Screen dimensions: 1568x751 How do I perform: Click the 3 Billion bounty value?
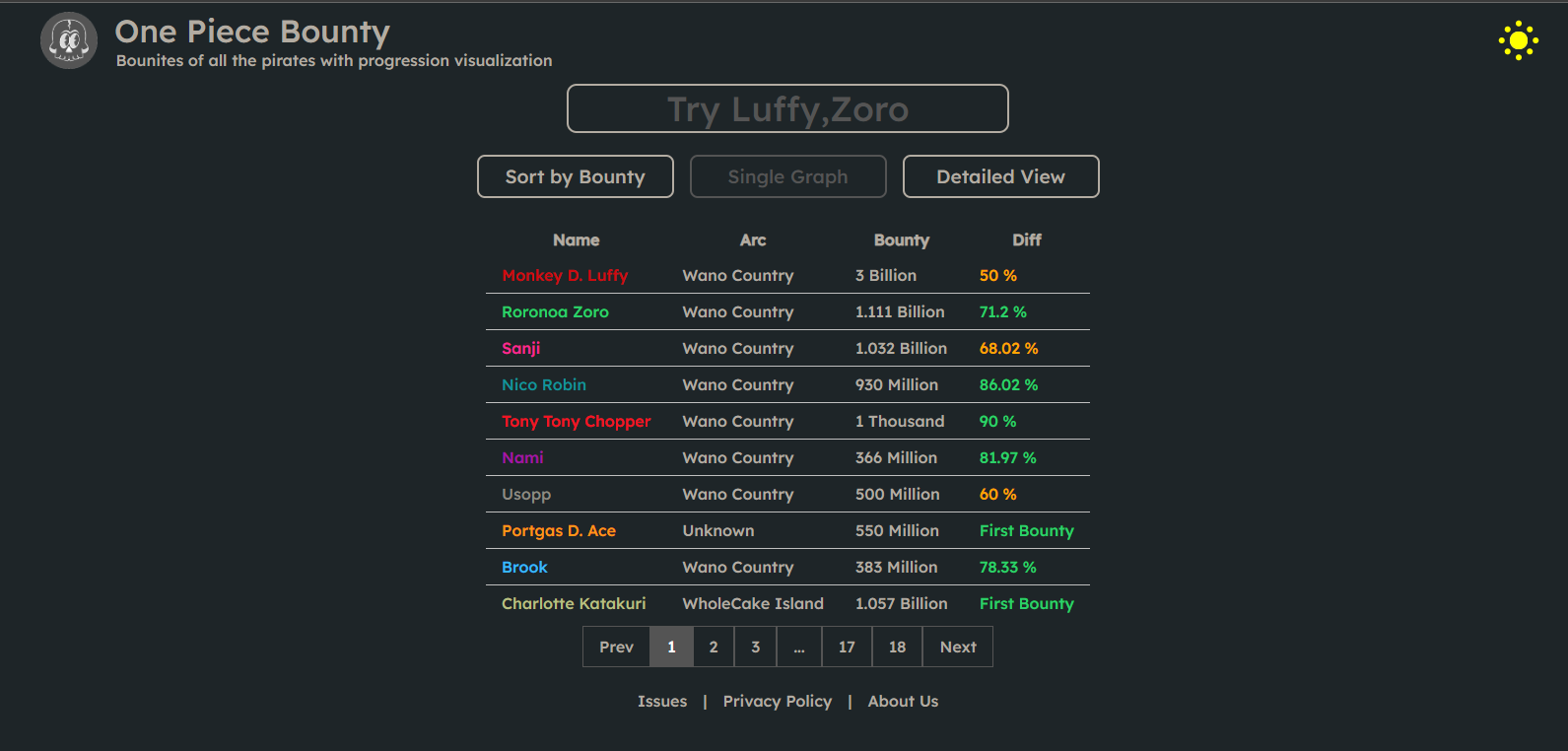tap(886, 276)
